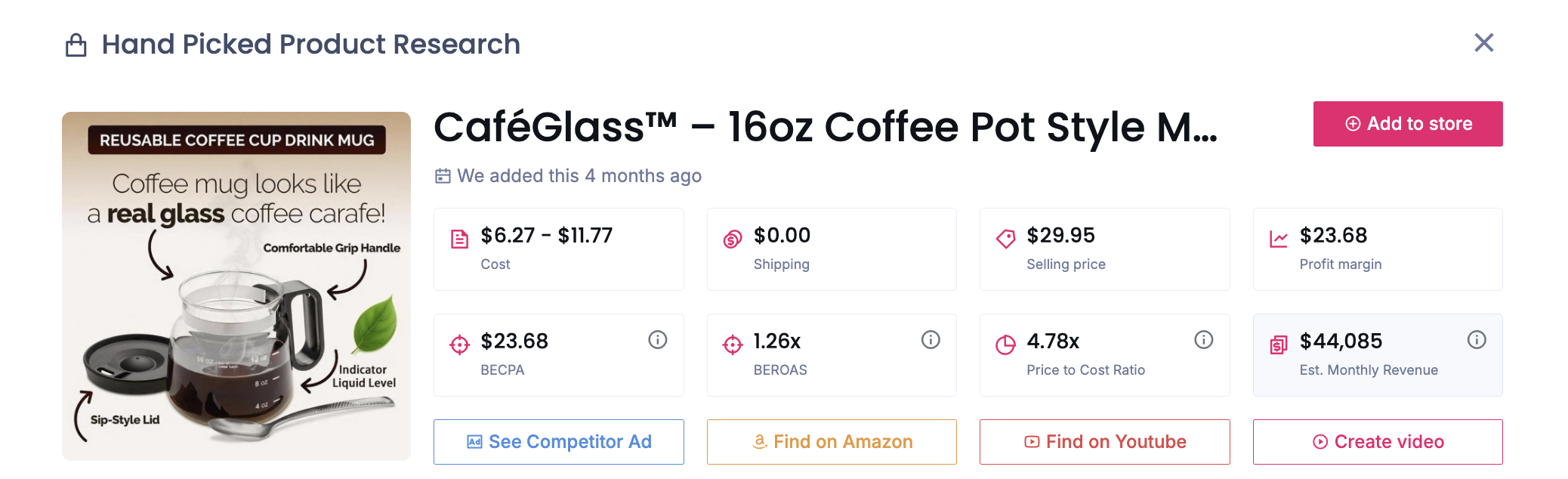The height and width of the screenshot is (479, 1568).
Task: Open Find on Amazon
Action: tap(831, 442)
